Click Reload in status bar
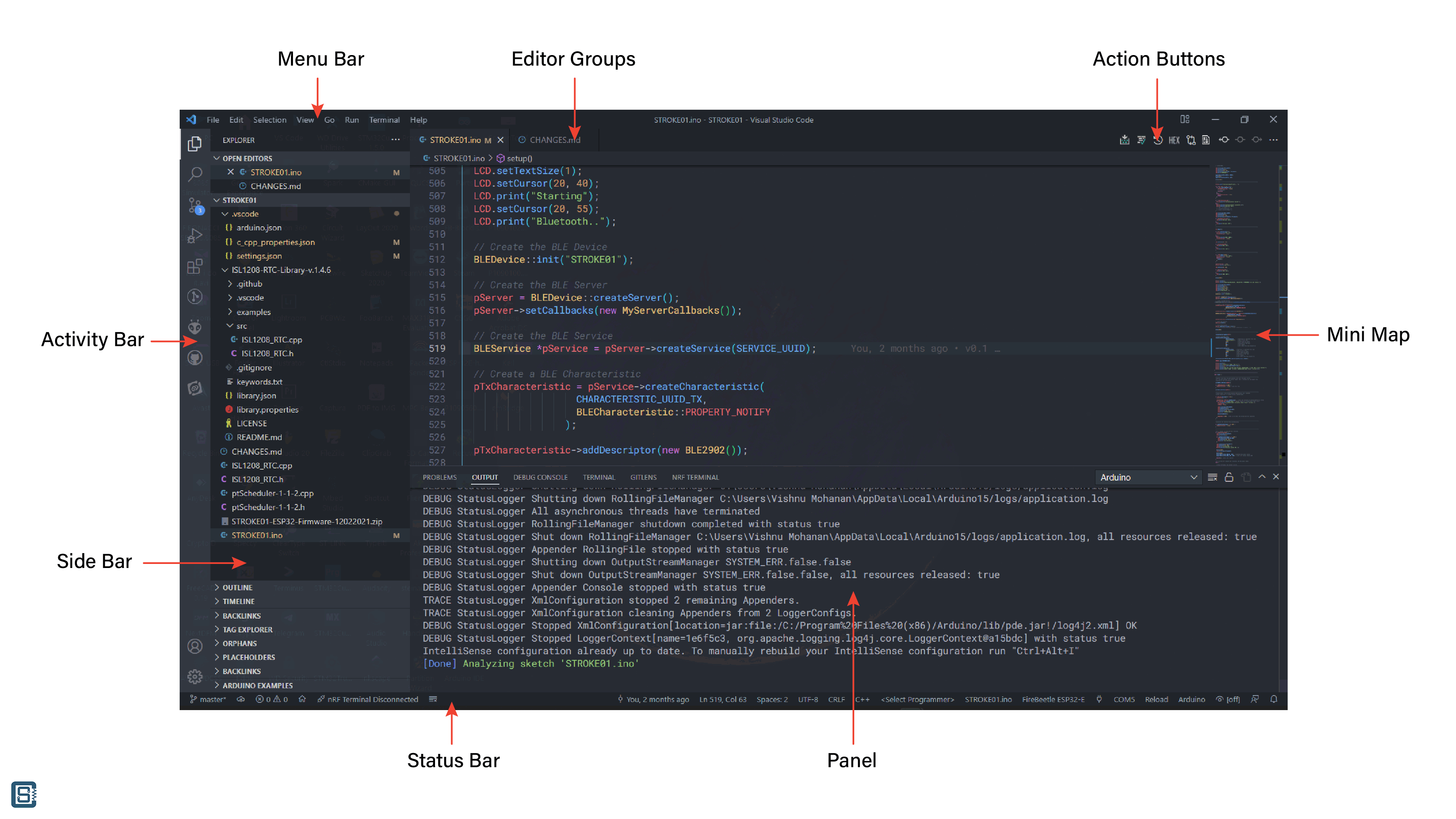The width and height of the screenshot is (1456, 819). tap(1157, 699)
